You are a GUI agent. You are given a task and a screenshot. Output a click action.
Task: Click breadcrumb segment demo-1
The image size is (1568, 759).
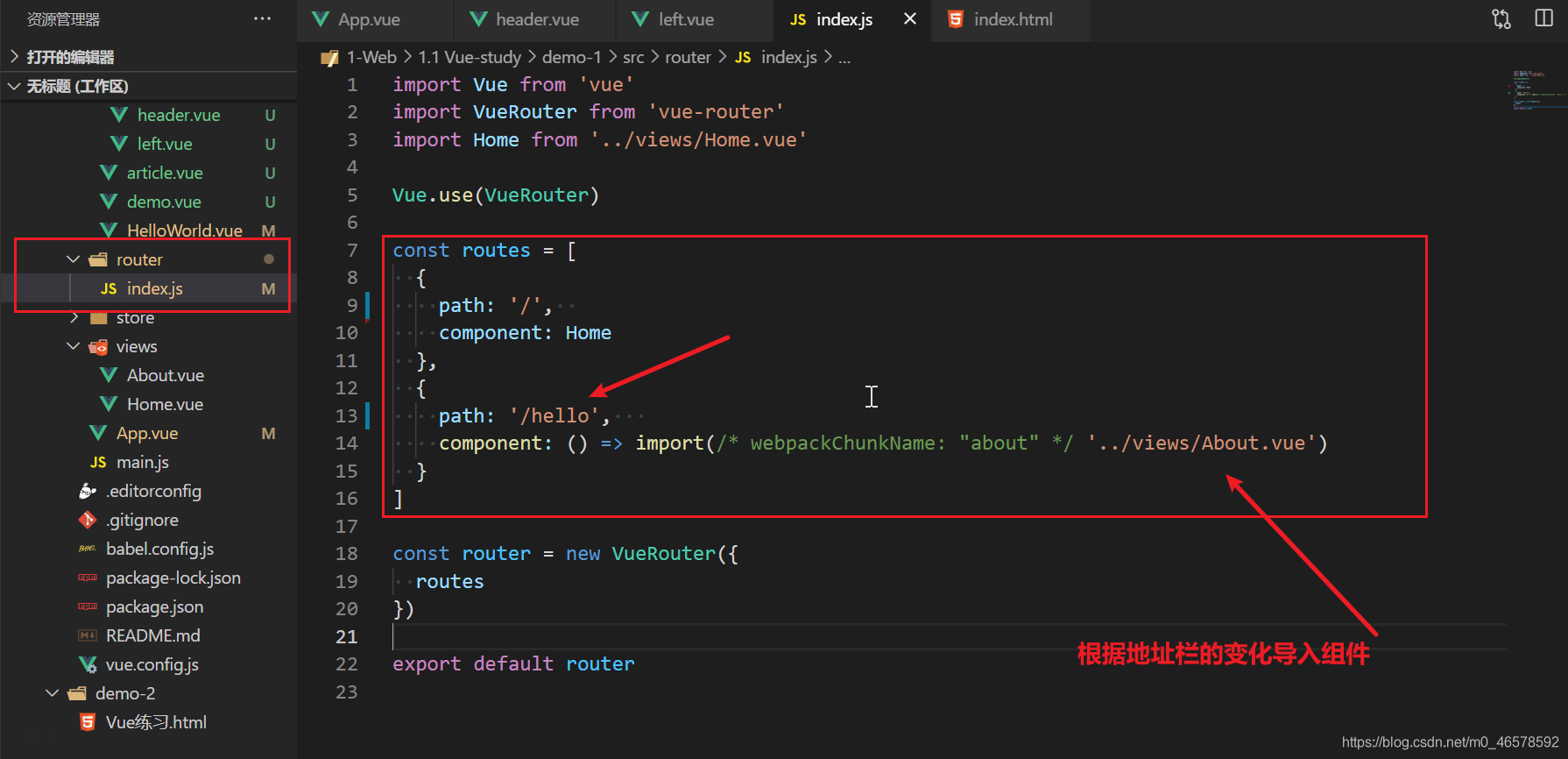(x=572, y=57)
